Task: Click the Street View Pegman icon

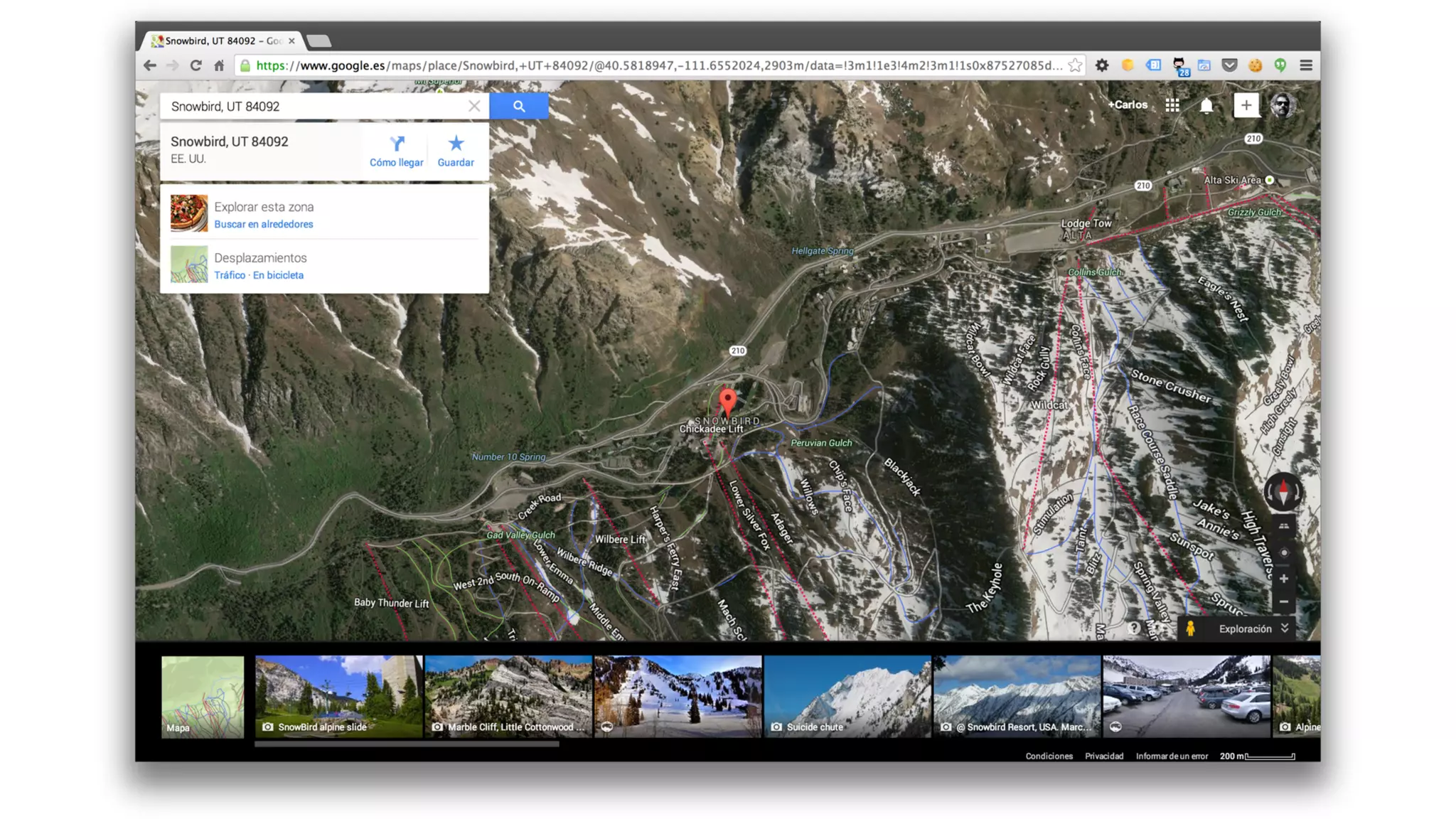Action: pos(1190,628)
